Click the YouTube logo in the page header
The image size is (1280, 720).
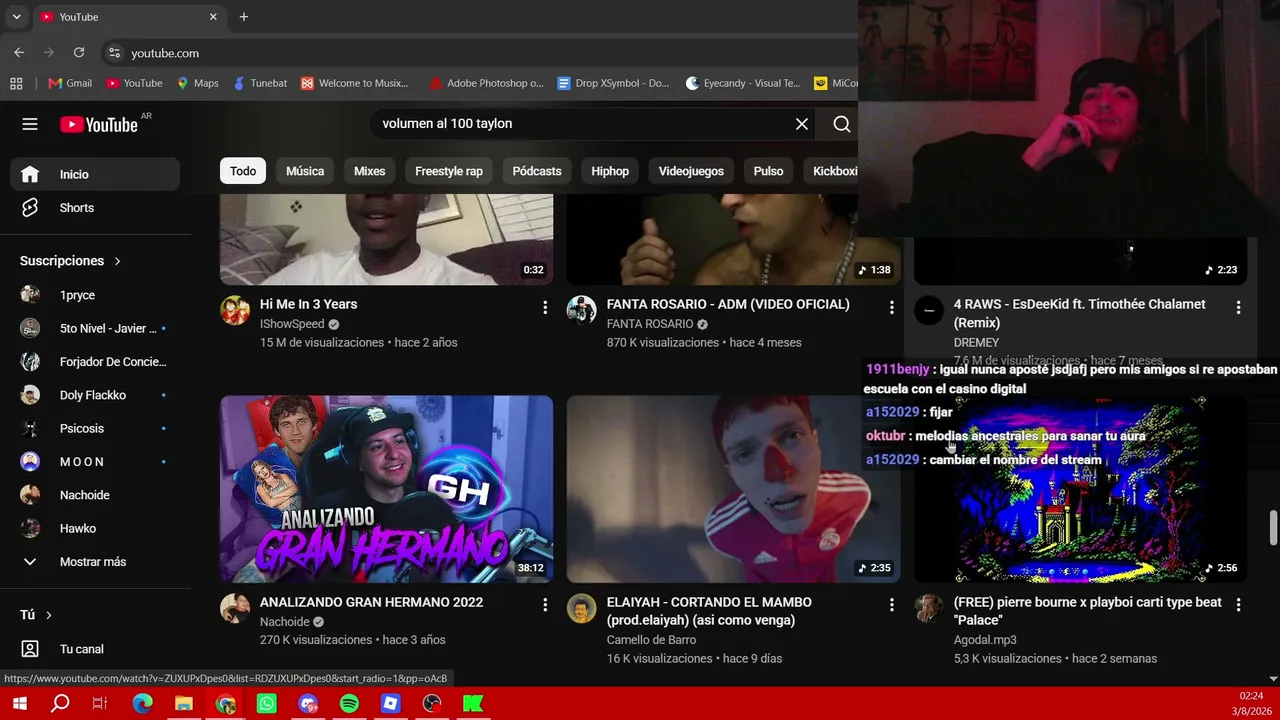pyautogui.click(x=98, y=124)
